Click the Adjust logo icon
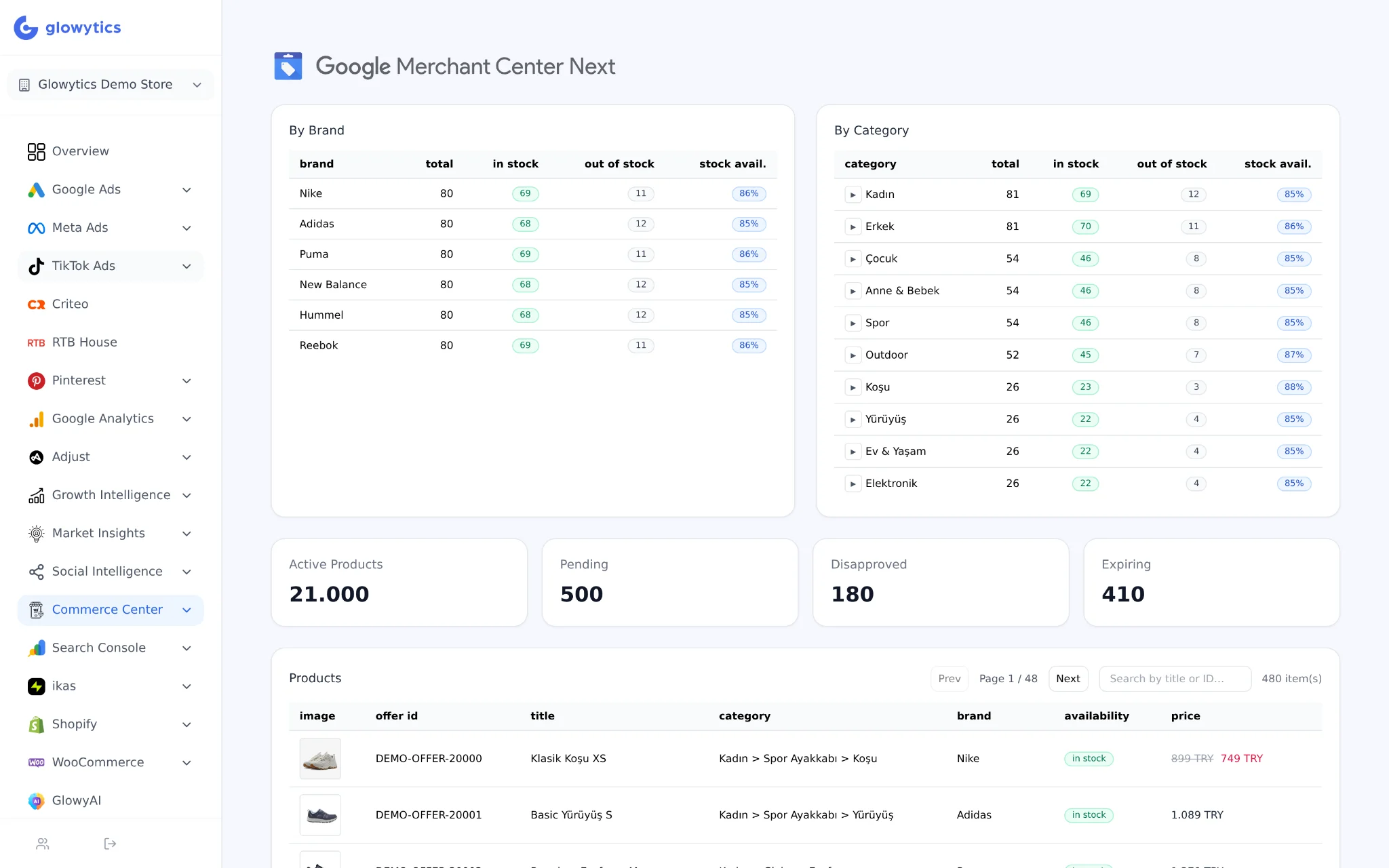The image size is (1389, 868). point(37,457)
